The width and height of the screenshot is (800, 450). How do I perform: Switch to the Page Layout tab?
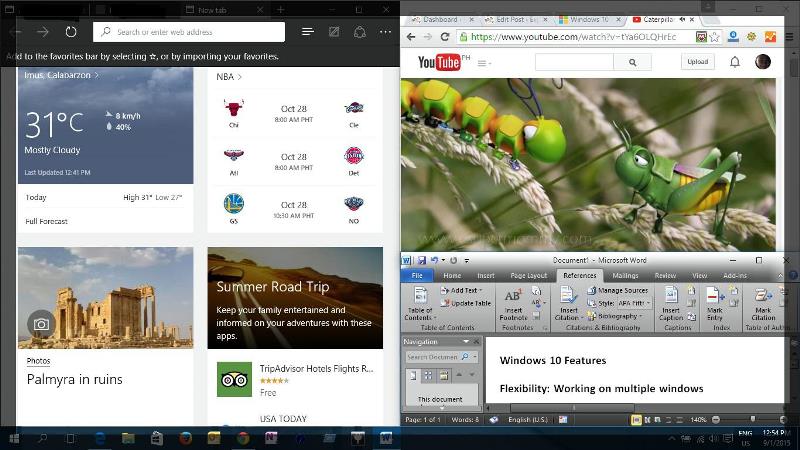coord(529,275)
